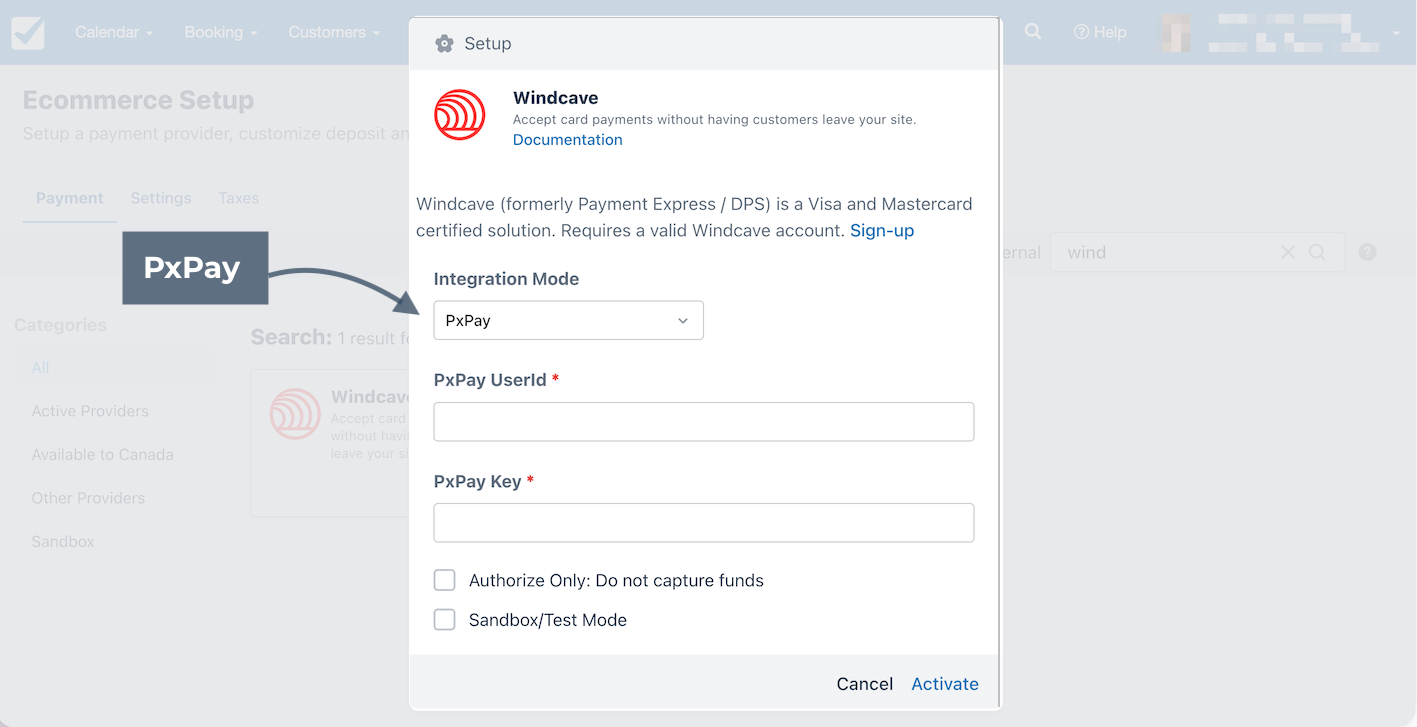Click the gear icon in Setup header
1417x727 pixels.
click(444, 44)
